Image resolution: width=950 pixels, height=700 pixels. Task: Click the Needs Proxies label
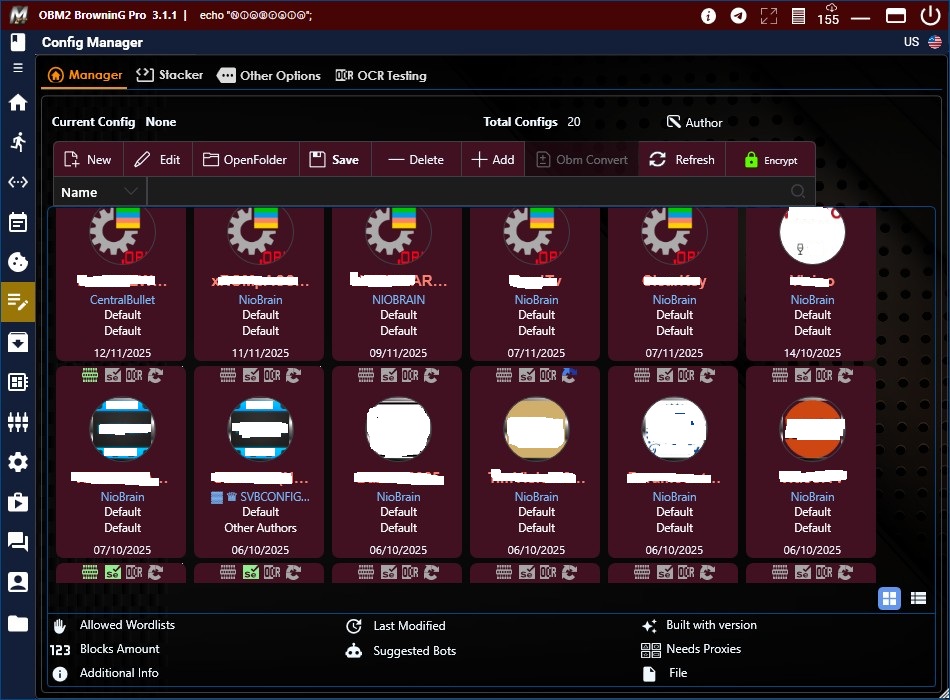[703, 649]
